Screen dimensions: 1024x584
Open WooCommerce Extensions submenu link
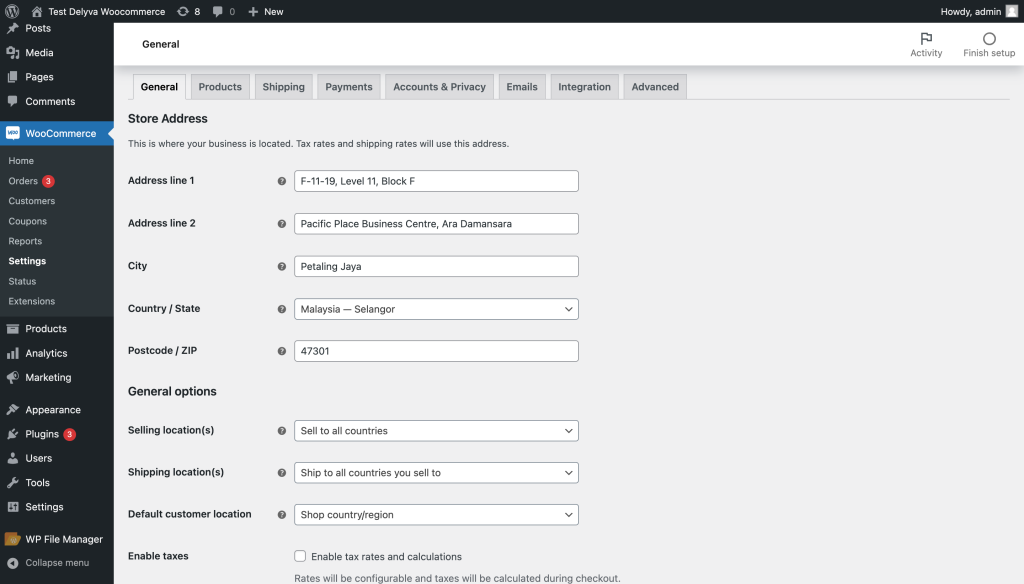31,301
